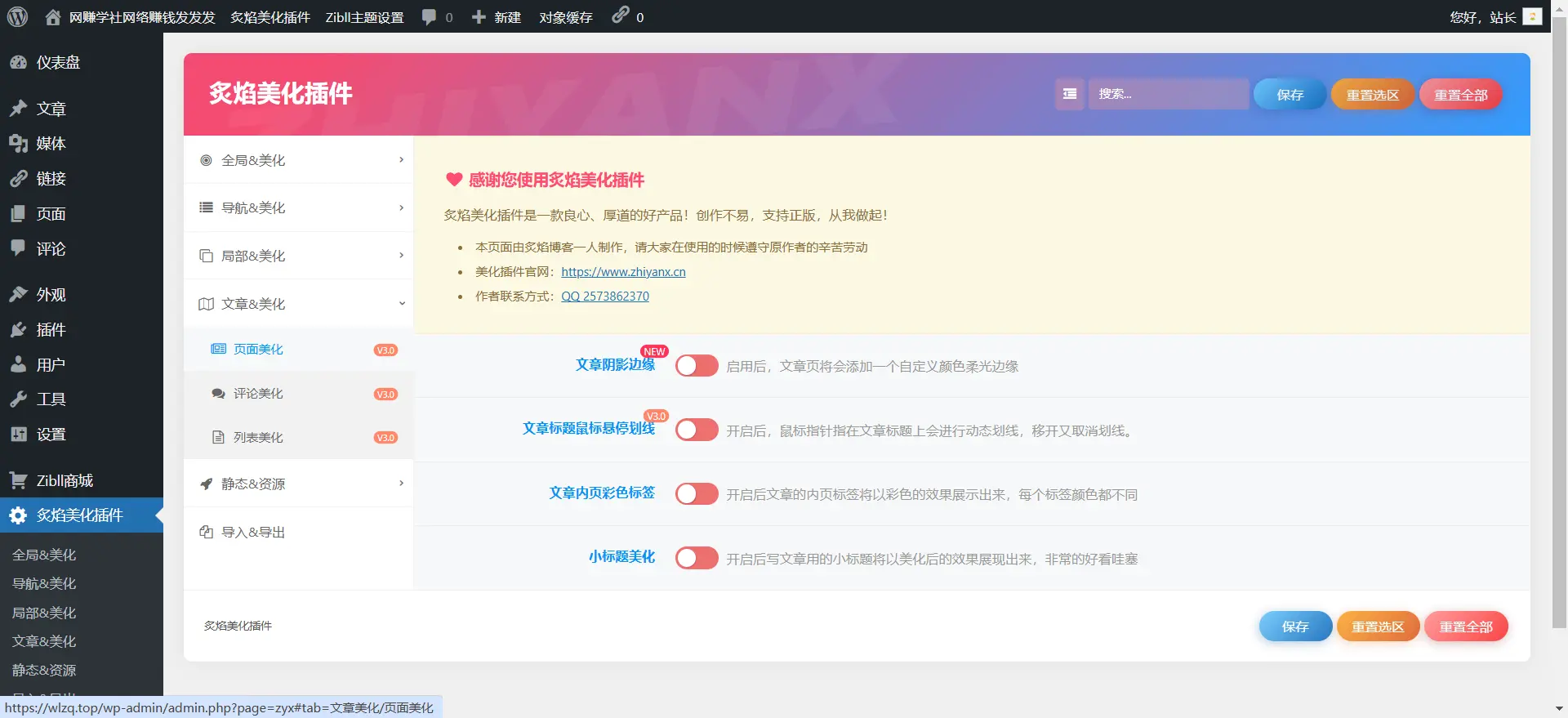Viewport: 1568px width, 718px height.
Task: Collapse the 文章&美化 section chevron
Action: (x=401, y=303)
